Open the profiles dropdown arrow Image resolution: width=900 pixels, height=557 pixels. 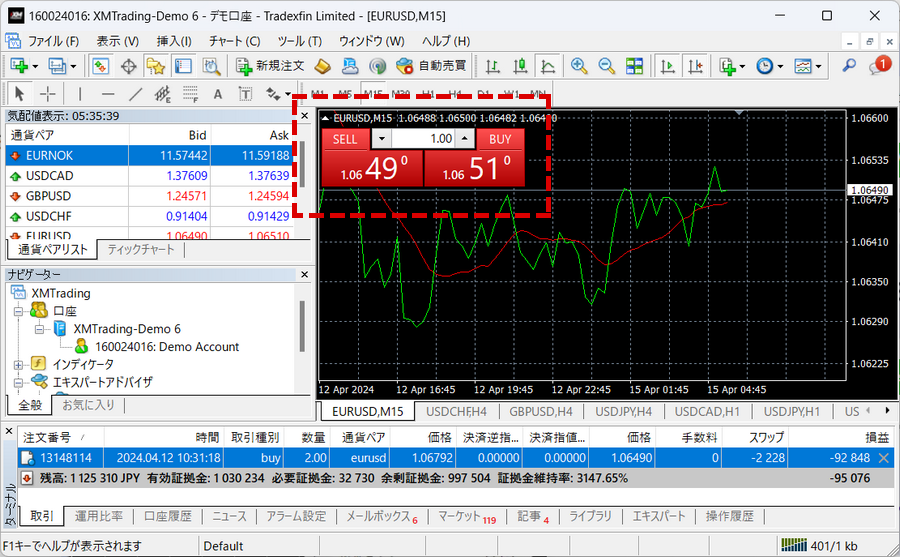tap(73, 67)
